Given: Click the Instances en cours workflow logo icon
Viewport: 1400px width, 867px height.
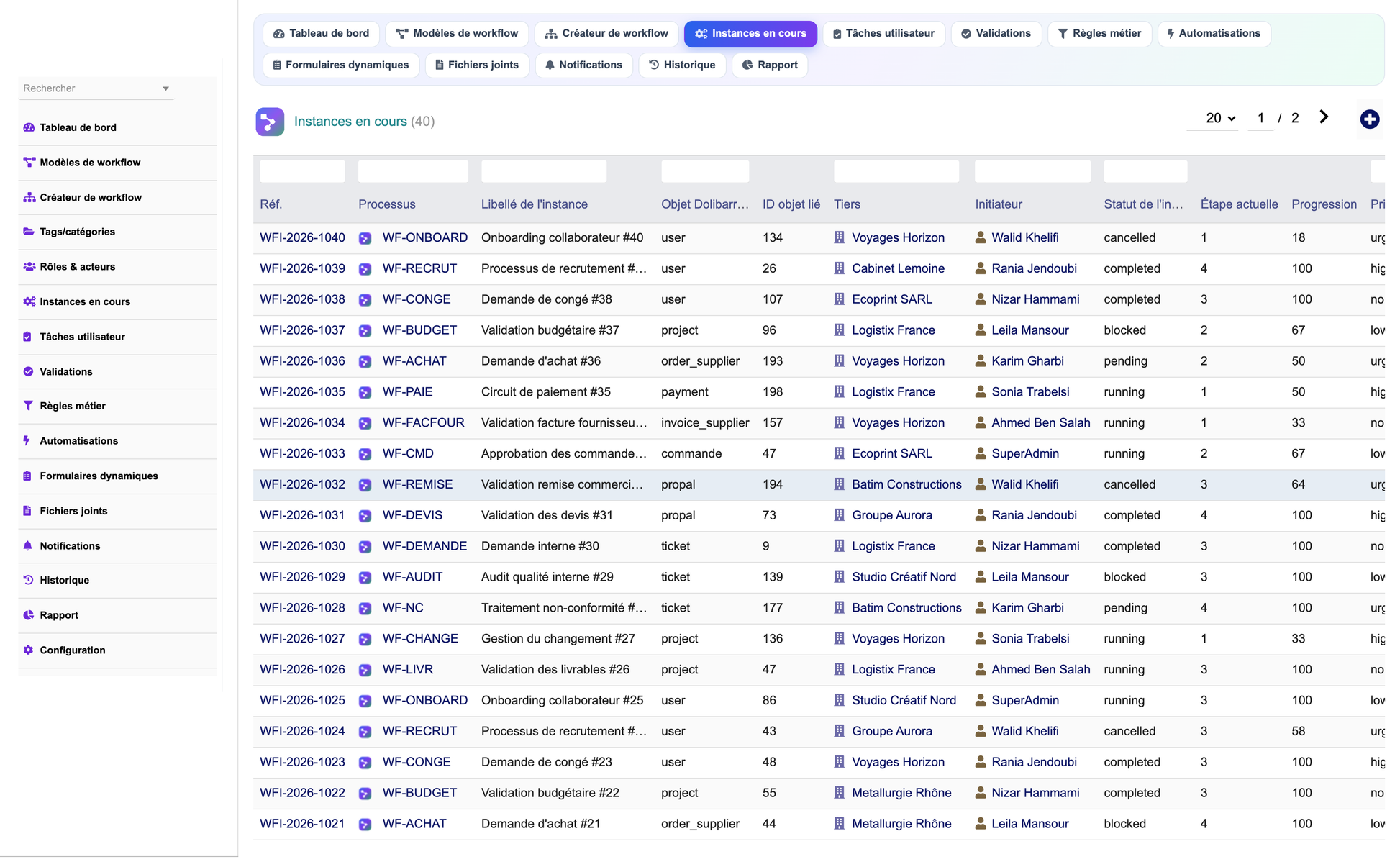Looking at the screenshot, I should pyautogui.click(x=270, y=122).
